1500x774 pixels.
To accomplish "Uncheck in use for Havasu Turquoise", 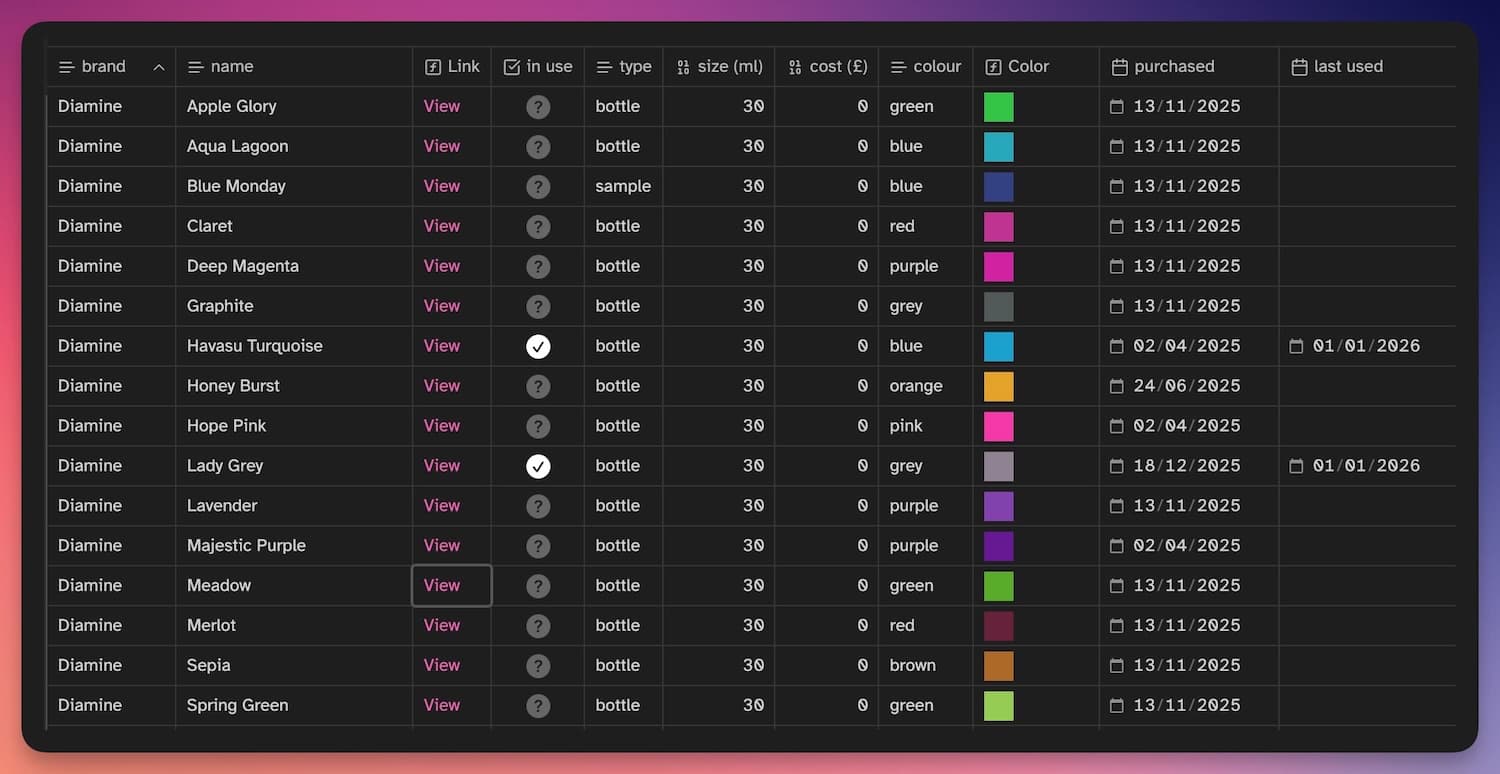I will pos(538,346).
